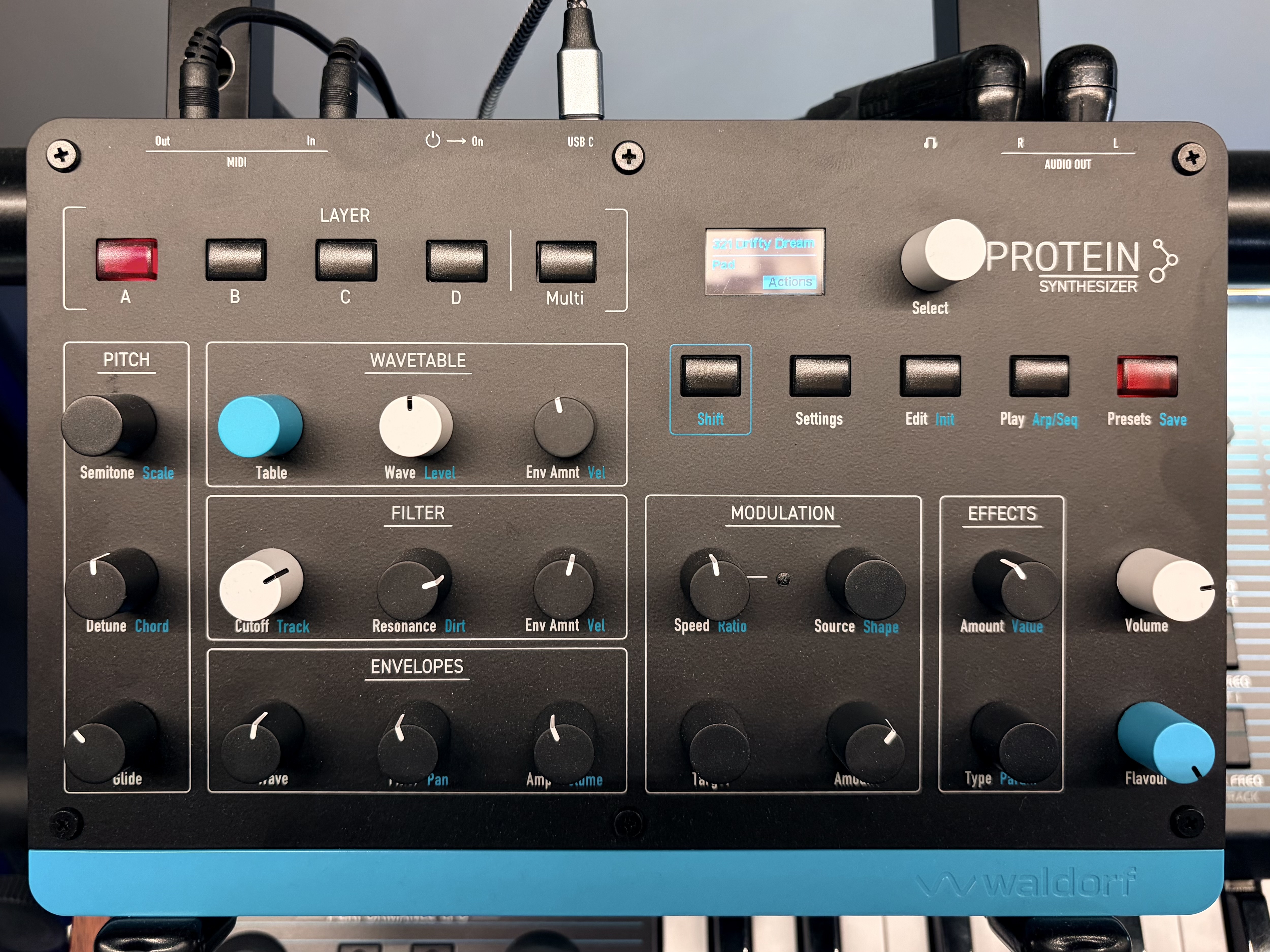Click the blue "Ratio" label
The width and height of the screenshot is (1270, 952).
733,626
